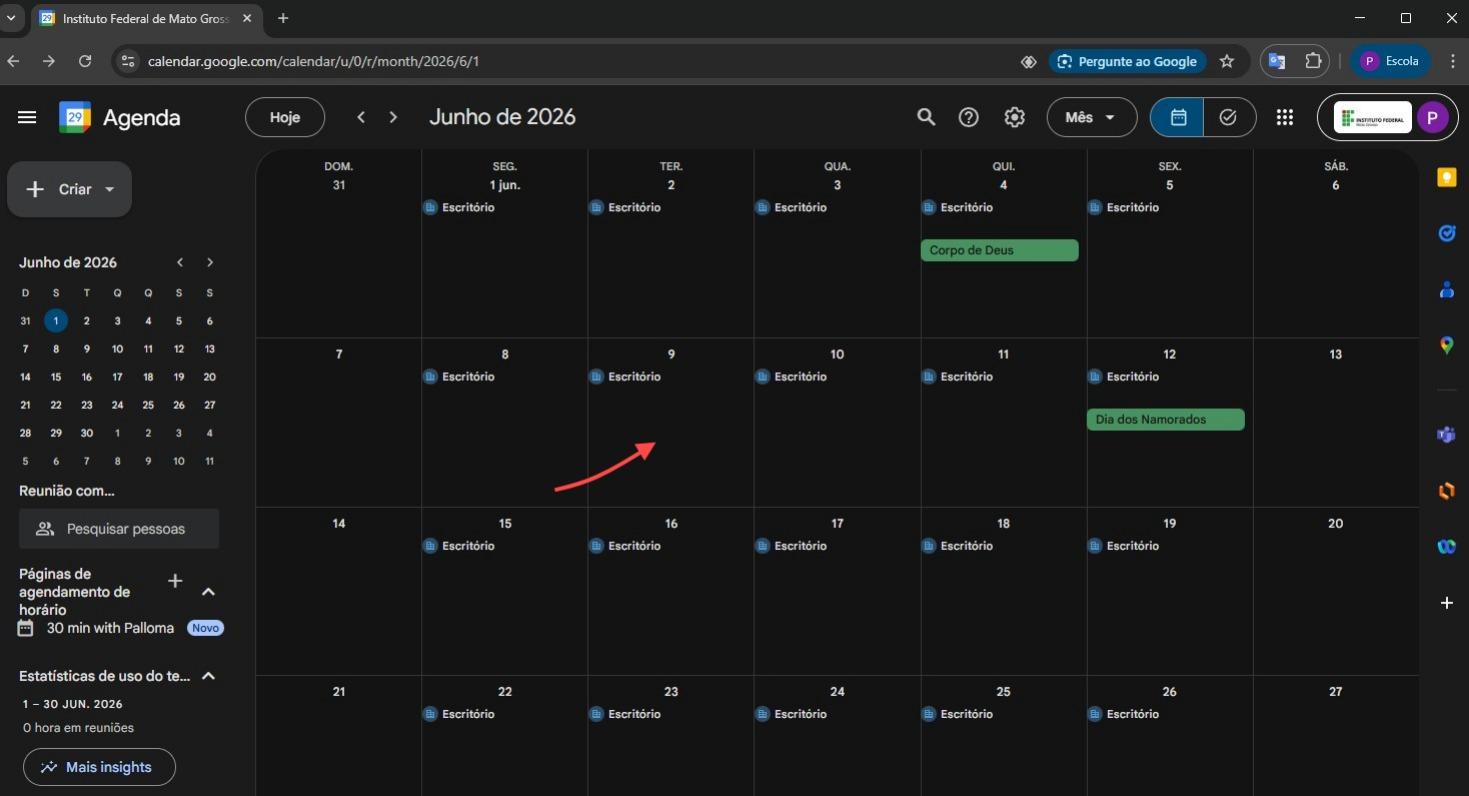Open orange add-on icon in side panel
The image size is (1469, 796).
click(x=1446, y=490)
